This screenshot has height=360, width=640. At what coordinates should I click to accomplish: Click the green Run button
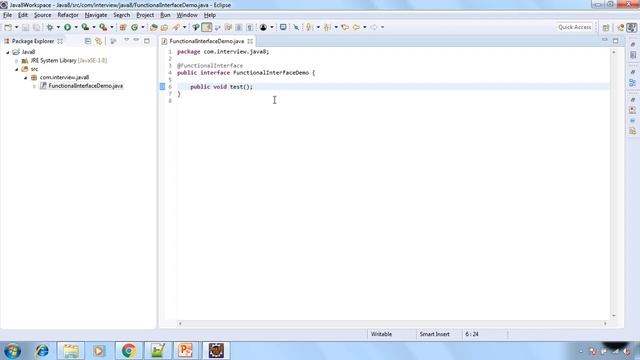point(67,27)
